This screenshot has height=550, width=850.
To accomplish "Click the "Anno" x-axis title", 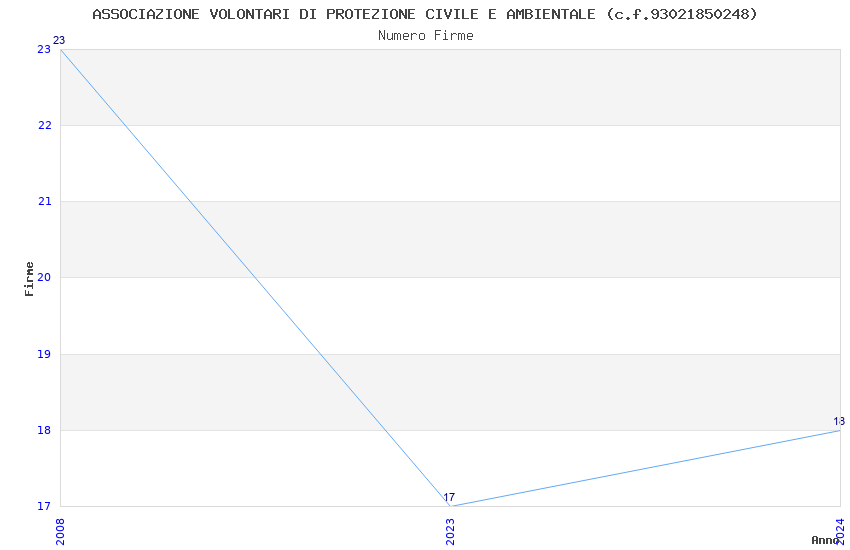I will coord(824,540).
